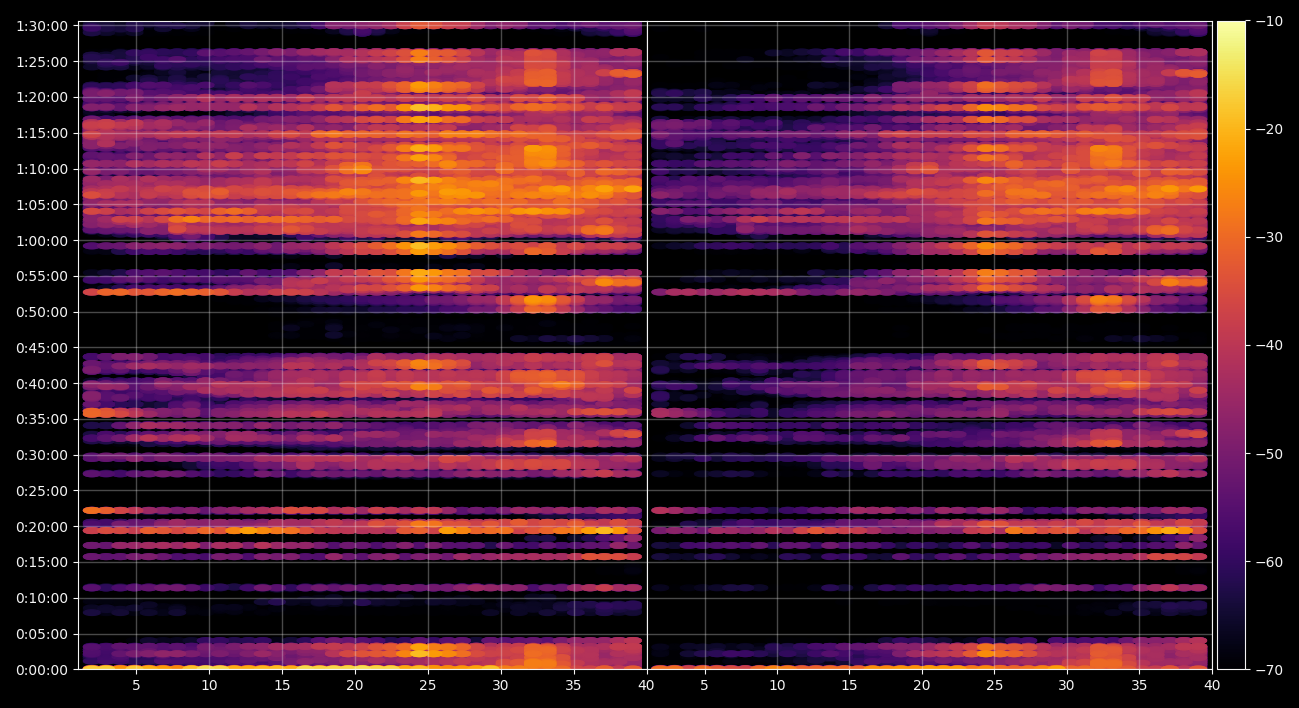Click the 0:25:00 y-axis tick label

[x=42, y=491]
